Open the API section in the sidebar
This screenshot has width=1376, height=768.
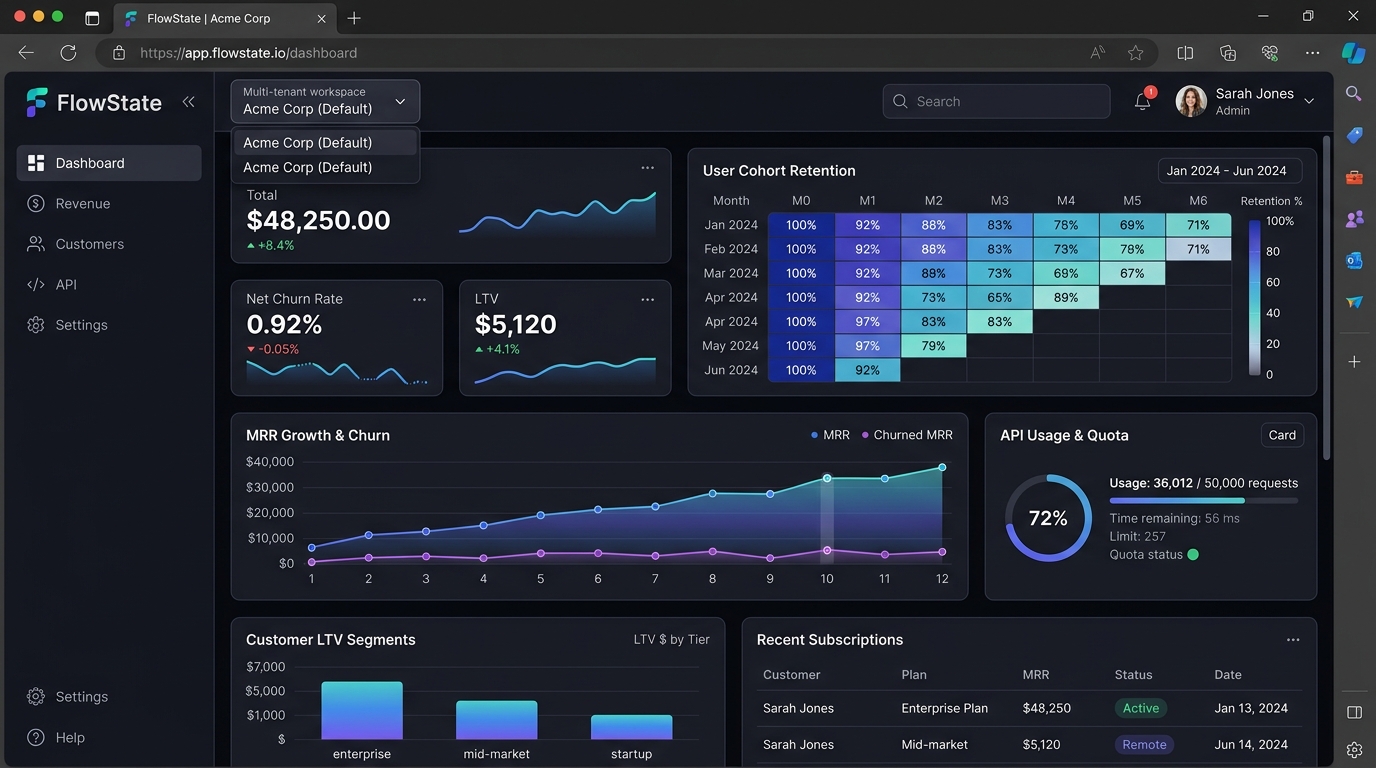109,285
